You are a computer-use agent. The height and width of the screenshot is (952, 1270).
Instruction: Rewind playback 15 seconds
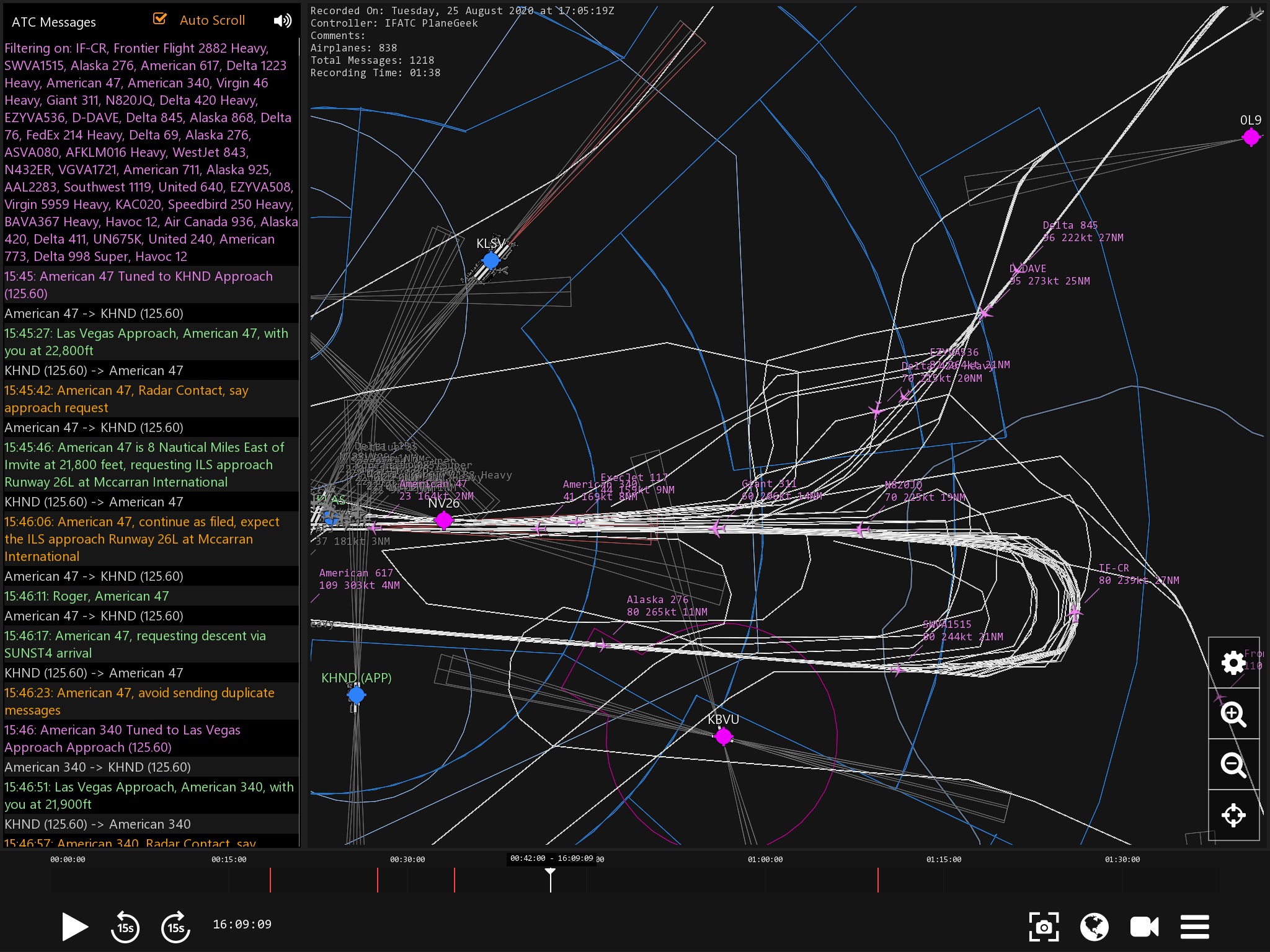tap(125, 927)
